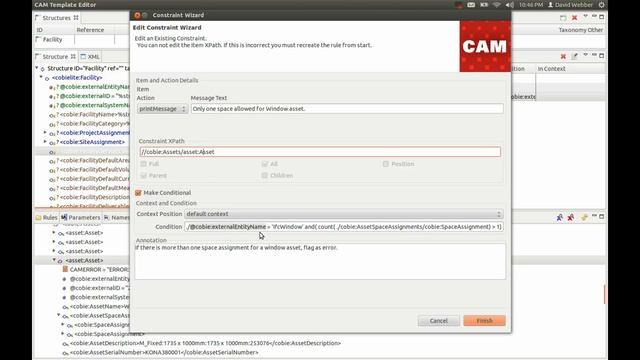Click the Finish button in Constraint Wizard
The image size is (640, 360).
[x=484, y=320]
